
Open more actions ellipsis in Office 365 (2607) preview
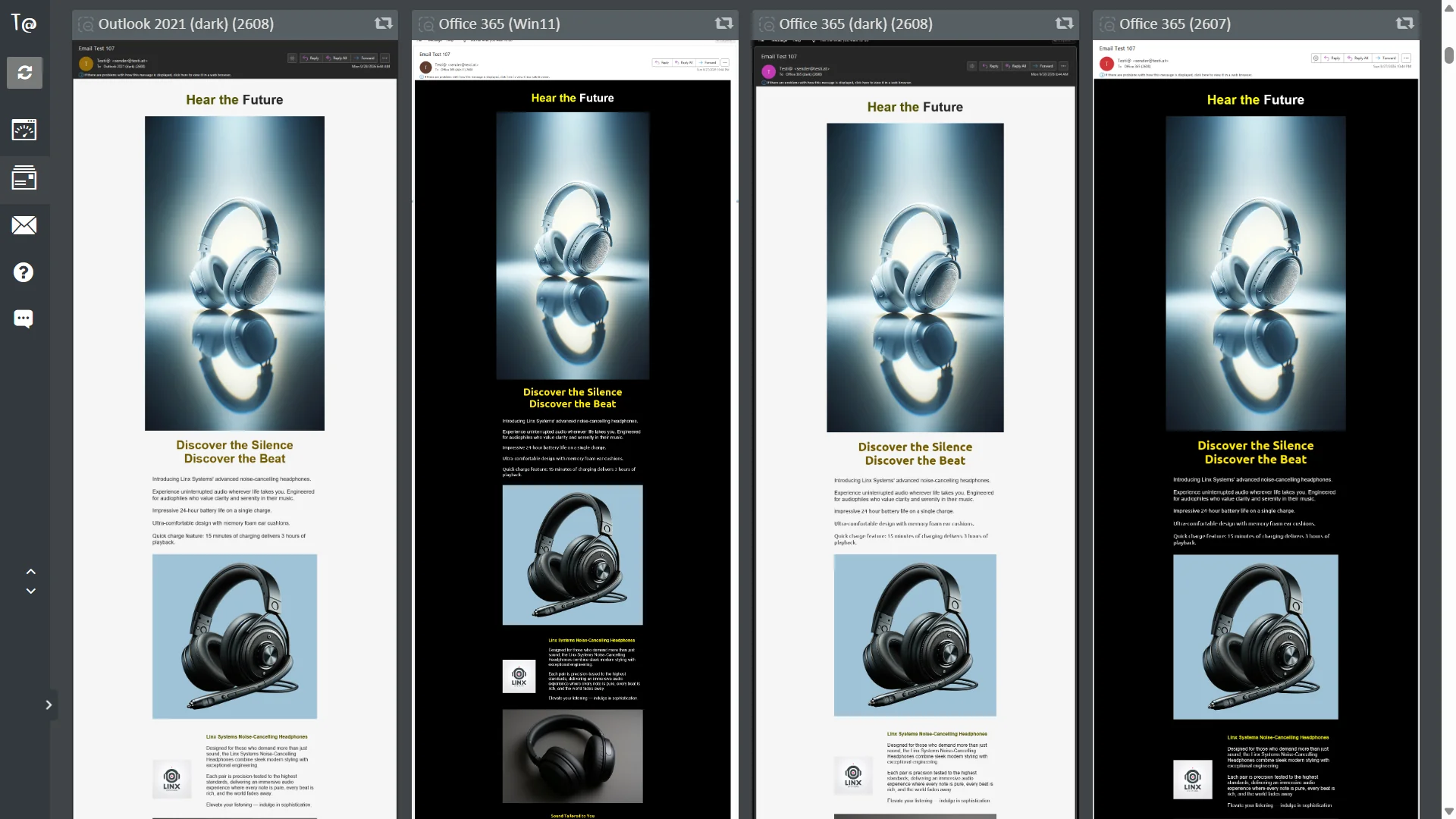(x=1407, y=58)
